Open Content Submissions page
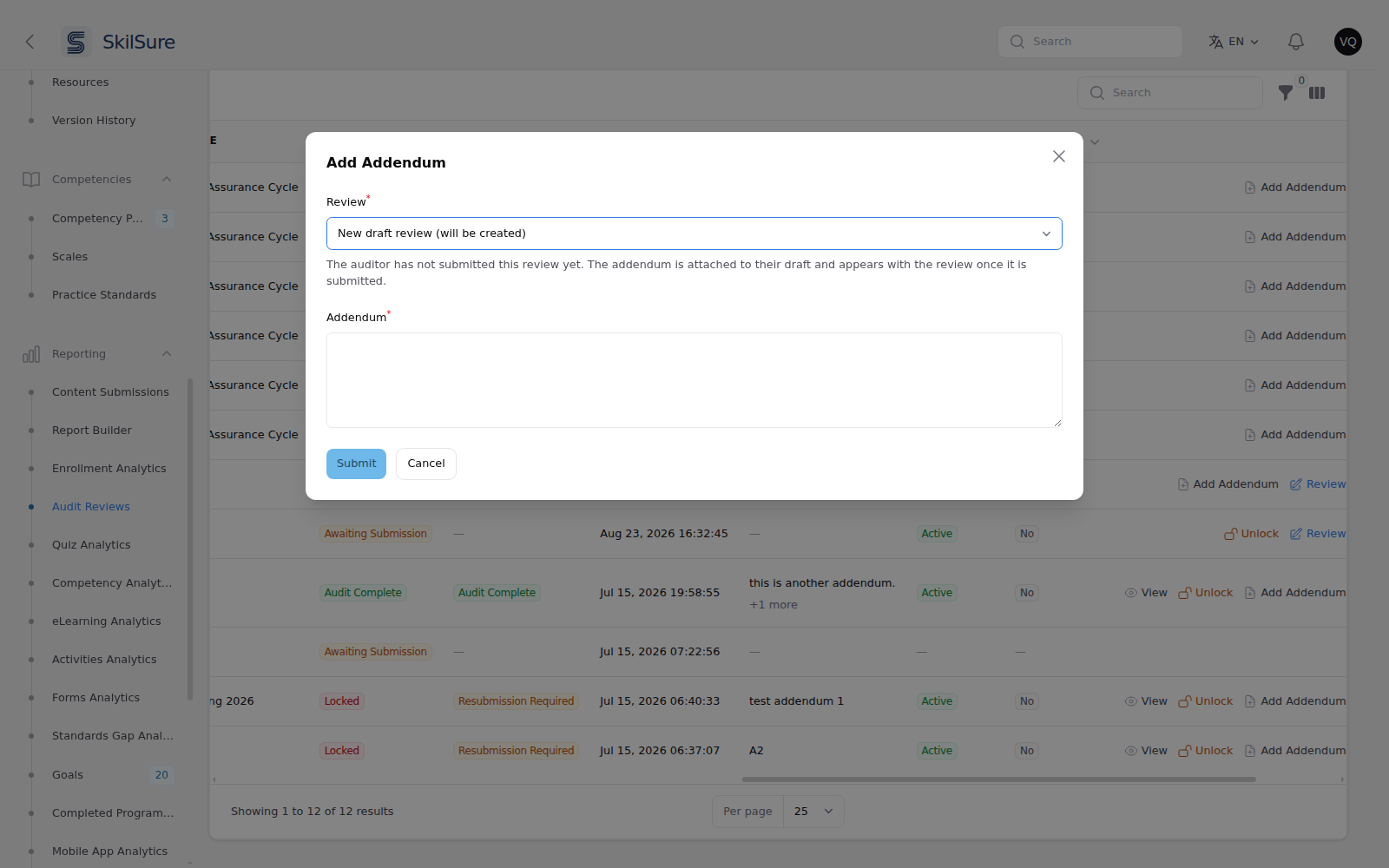This screenshot has width=1389, height=868. pyautogui.click(x=110, y=392)
